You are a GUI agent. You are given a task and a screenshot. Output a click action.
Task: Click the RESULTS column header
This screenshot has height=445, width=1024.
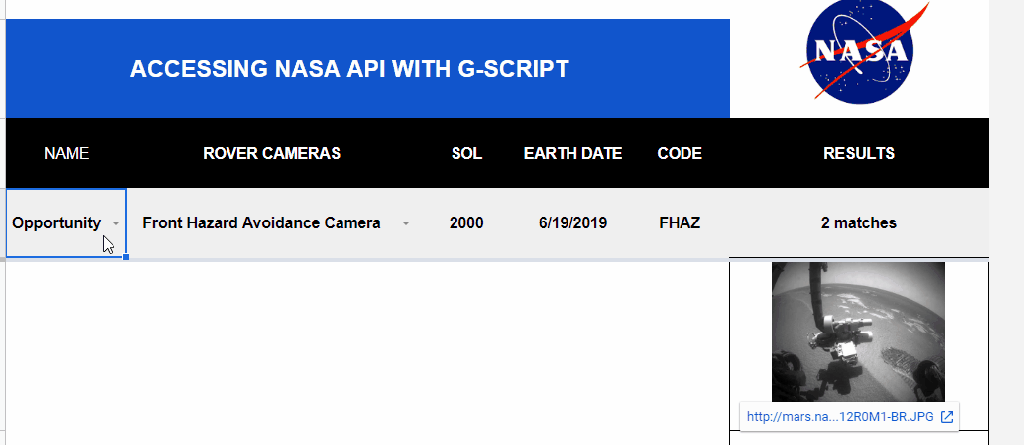(858, 153)
